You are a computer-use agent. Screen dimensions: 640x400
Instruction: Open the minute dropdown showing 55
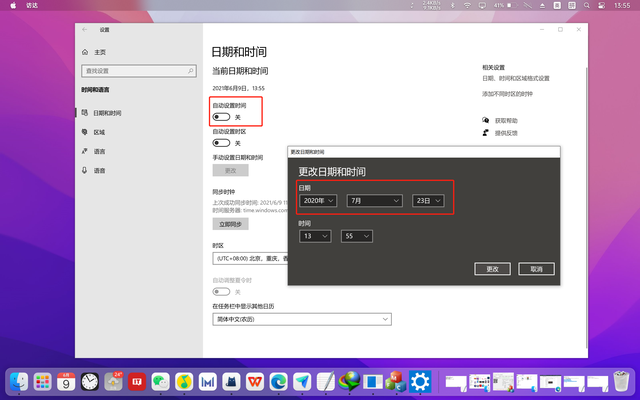click(x=357, y=236)
